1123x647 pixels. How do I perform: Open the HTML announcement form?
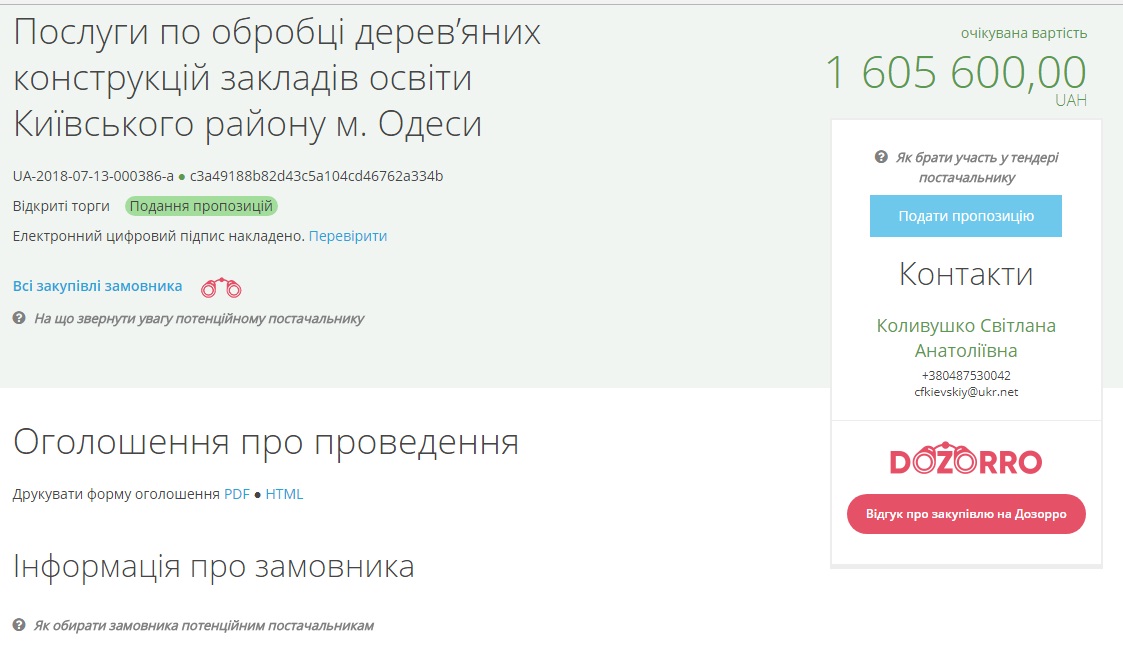click(x=284, y=494)
